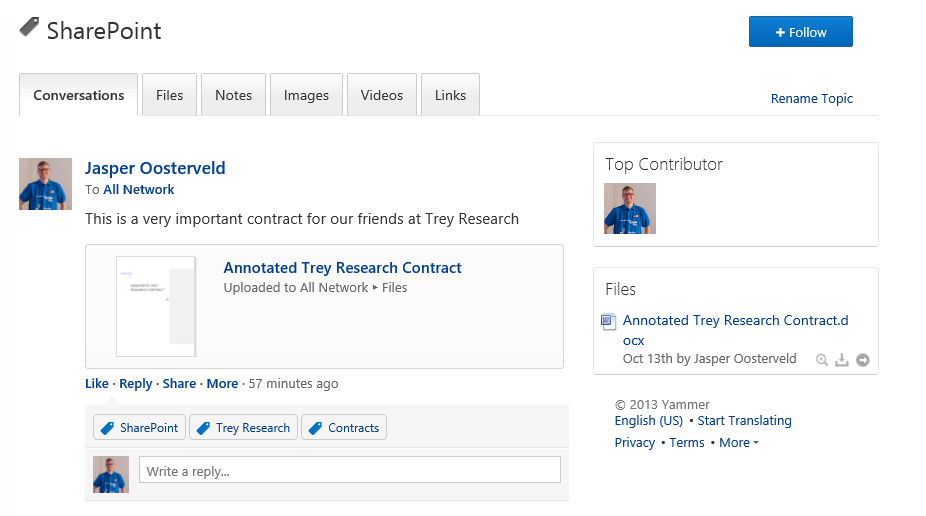Select the SharePoint tag below the post
The height and width of the screenshot is (516, 926).
[x=140, y=428]
